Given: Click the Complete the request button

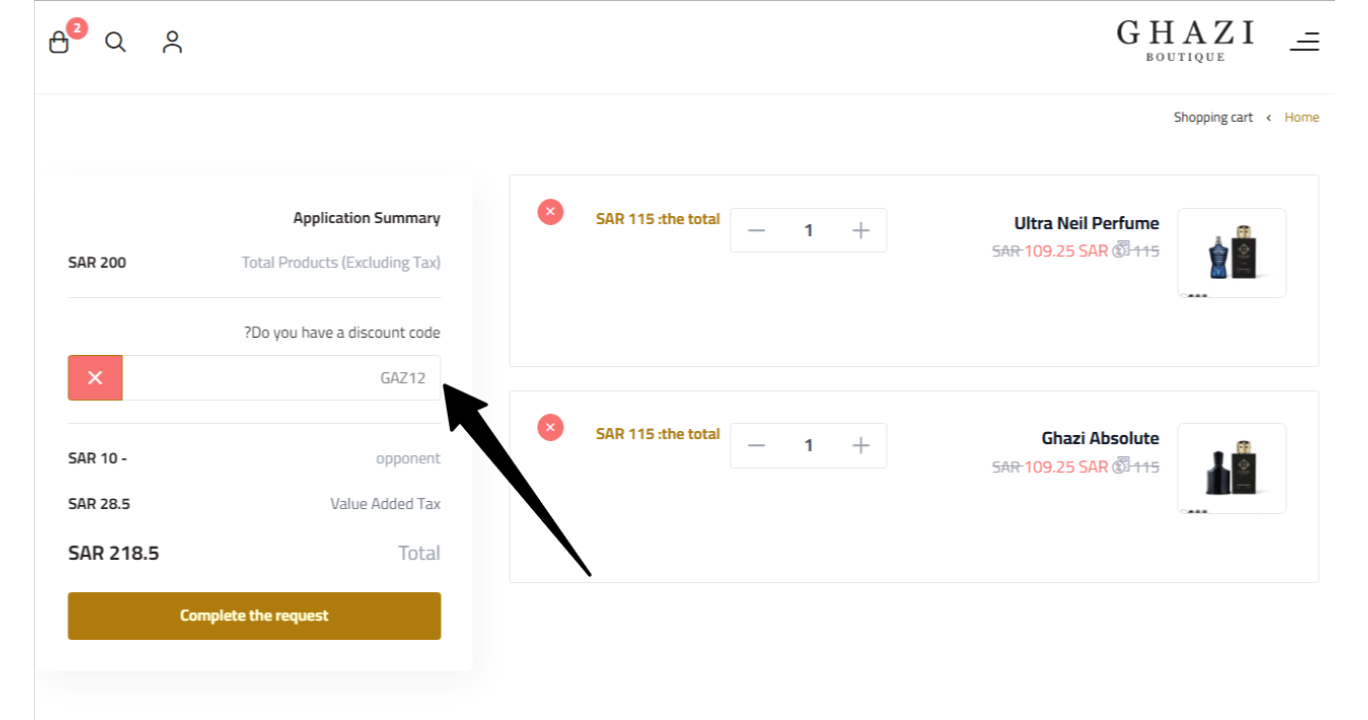Looking at the screenshot, I should click(x=254, y=616).
